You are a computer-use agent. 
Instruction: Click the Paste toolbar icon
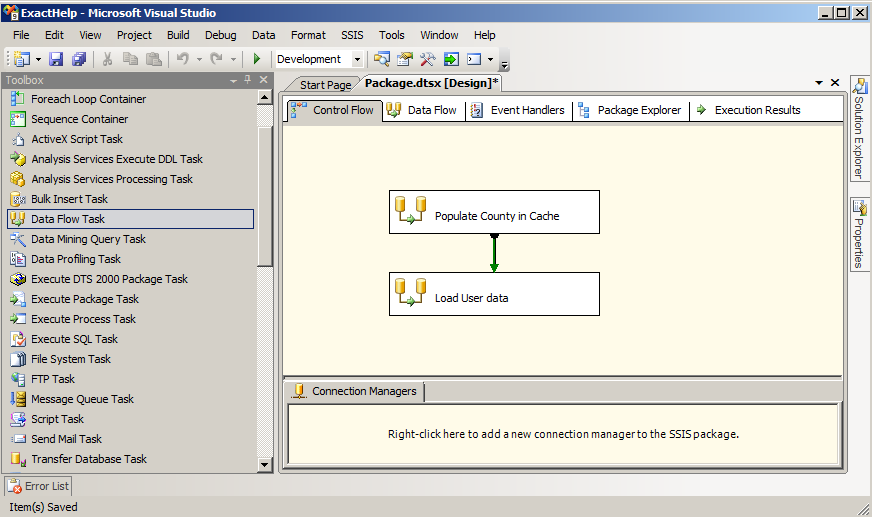click(154, 59)
